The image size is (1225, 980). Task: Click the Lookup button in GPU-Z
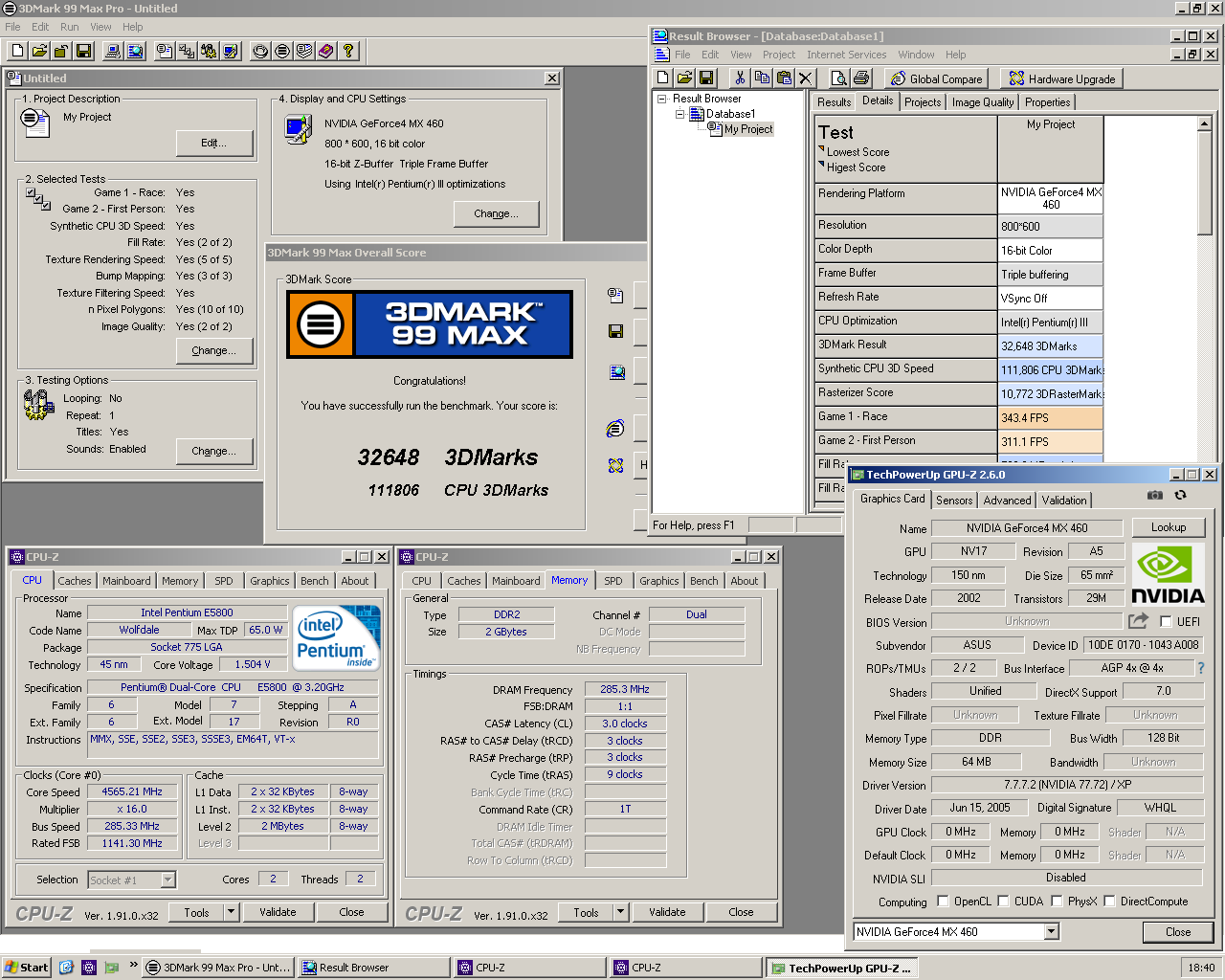1169,527
